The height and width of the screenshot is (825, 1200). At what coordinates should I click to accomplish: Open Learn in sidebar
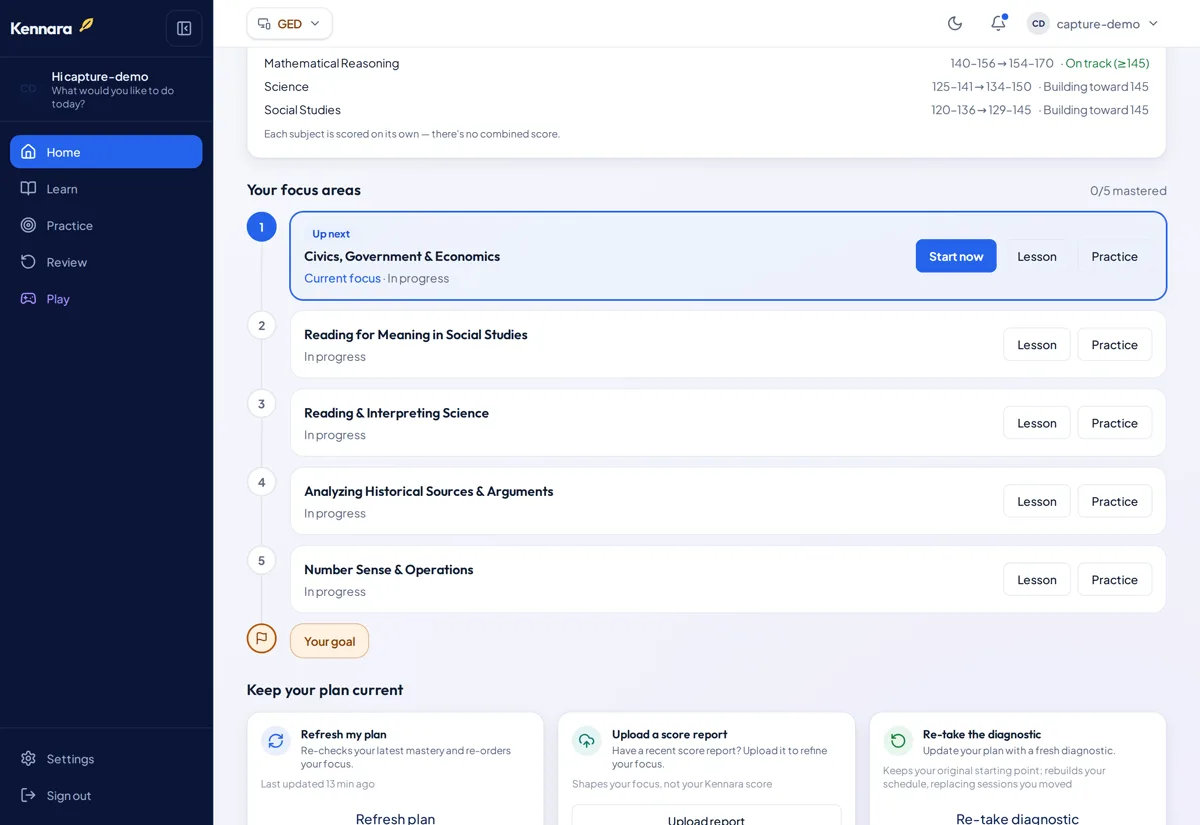coord(106,188)
